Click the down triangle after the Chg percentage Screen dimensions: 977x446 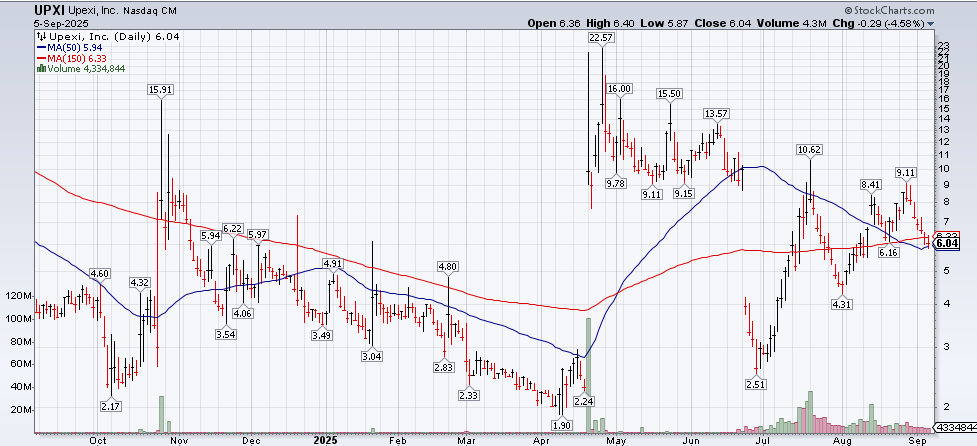931,22
